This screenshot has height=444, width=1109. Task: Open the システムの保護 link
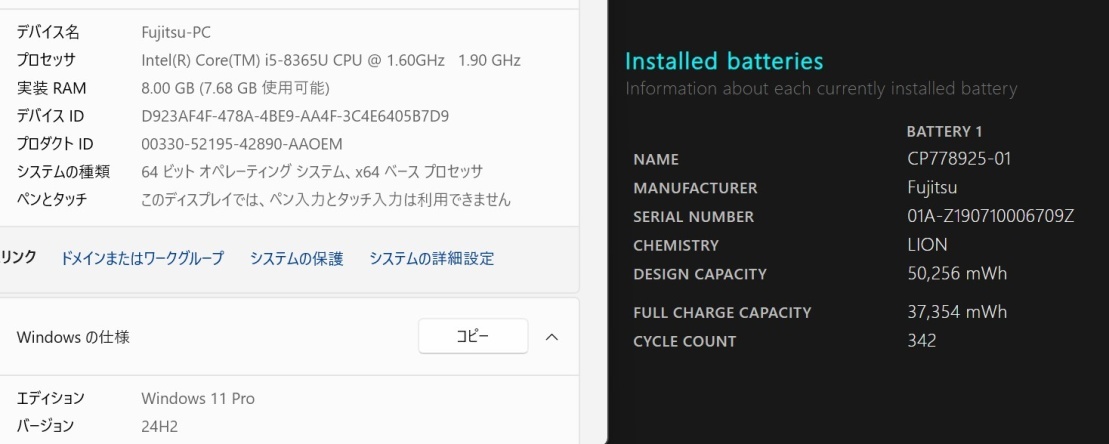point(296,258)
